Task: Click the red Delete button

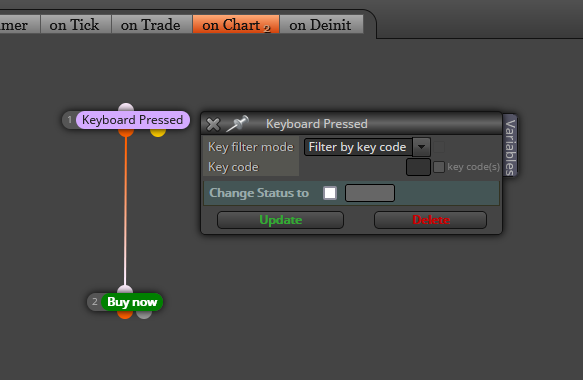Action: 431,220
